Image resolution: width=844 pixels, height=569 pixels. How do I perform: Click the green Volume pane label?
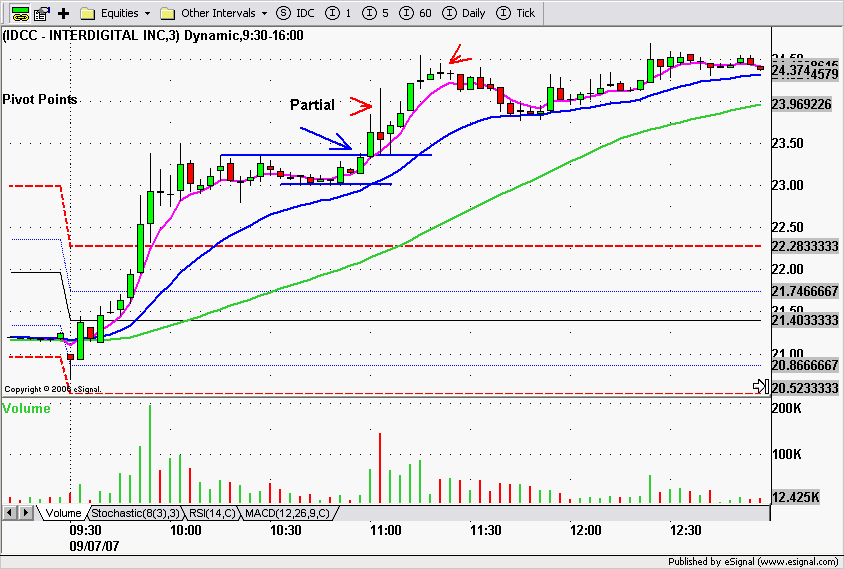26,409
